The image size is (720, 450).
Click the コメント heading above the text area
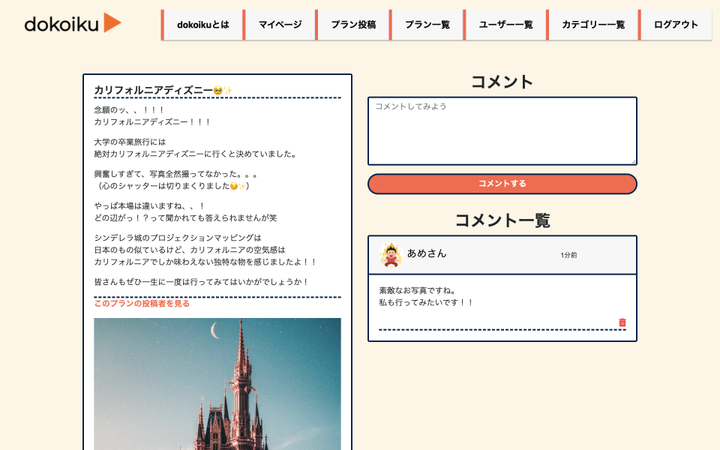point(502,82)
